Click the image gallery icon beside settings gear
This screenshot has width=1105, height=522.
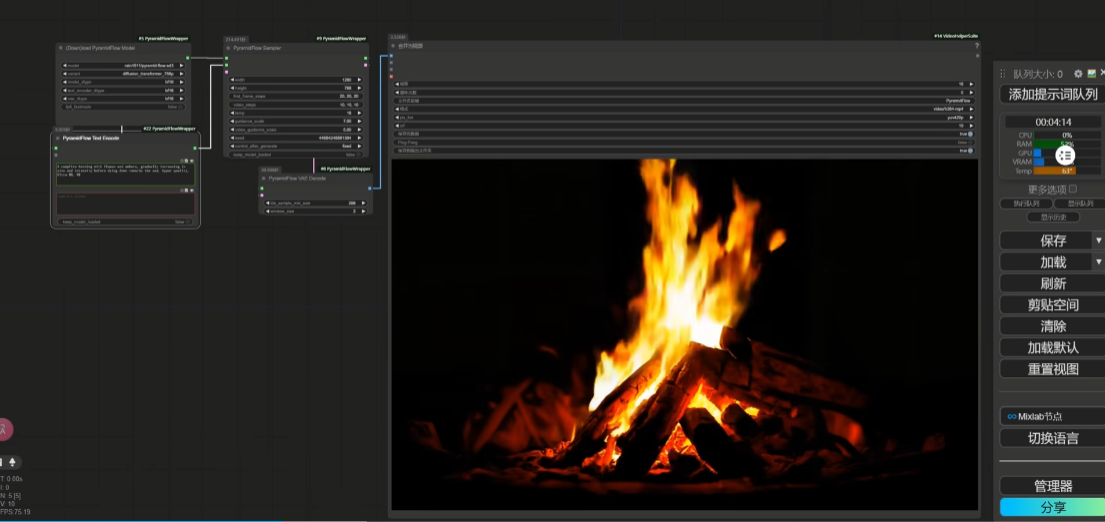[x=1091, y=74]
